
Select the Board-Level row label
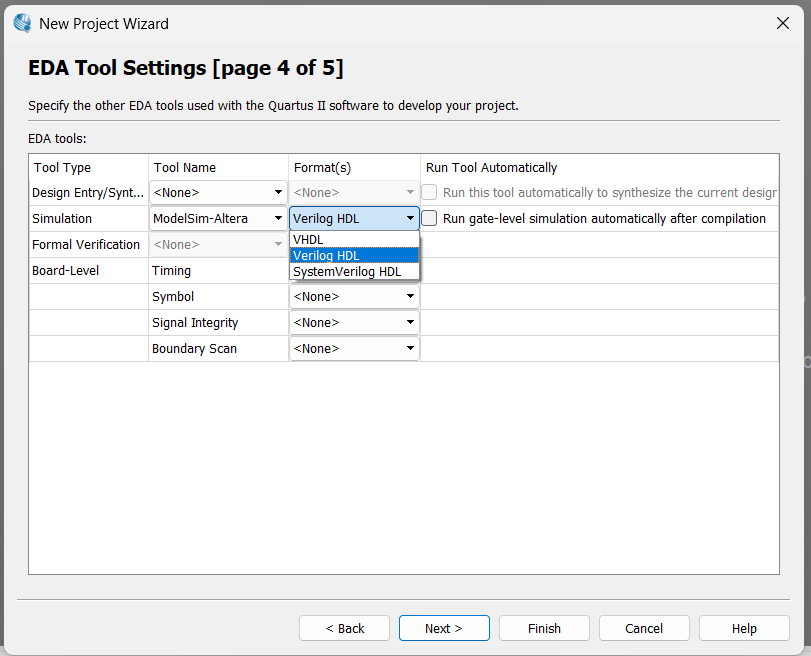[x=65, y=271]
